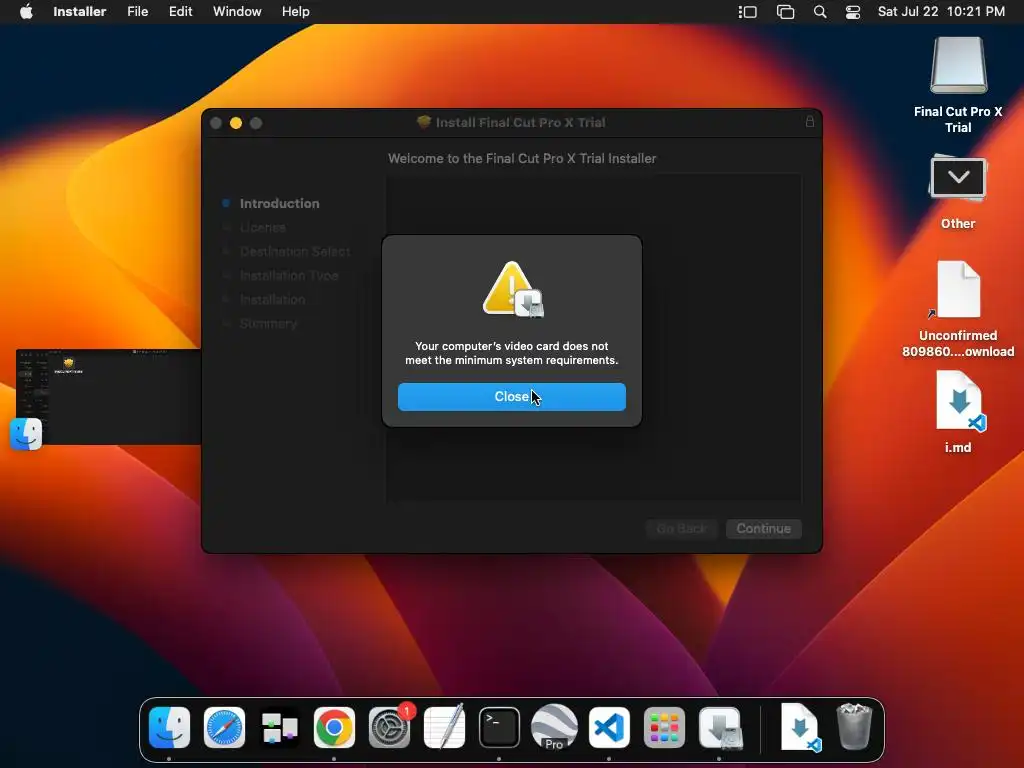The image size is (1024, 768).
Task: Select the Installation step in sidebar
Action: tap(272, 299)
